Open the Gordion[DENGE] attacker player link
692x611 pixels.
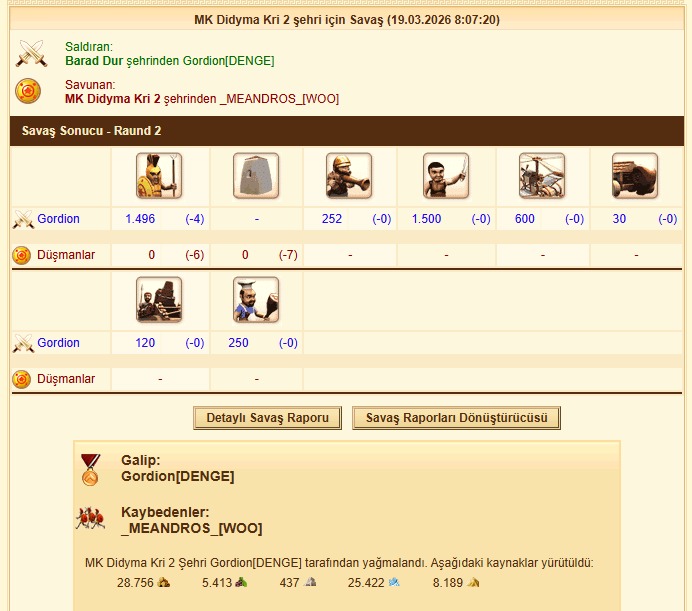point(229,61)
